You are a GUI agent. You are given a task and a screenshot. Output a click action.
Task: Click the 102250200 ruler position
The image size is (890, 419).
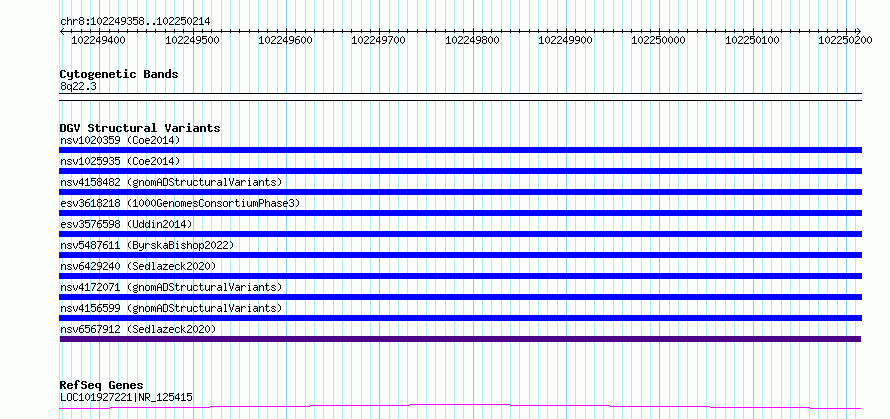tap(846, 41)
